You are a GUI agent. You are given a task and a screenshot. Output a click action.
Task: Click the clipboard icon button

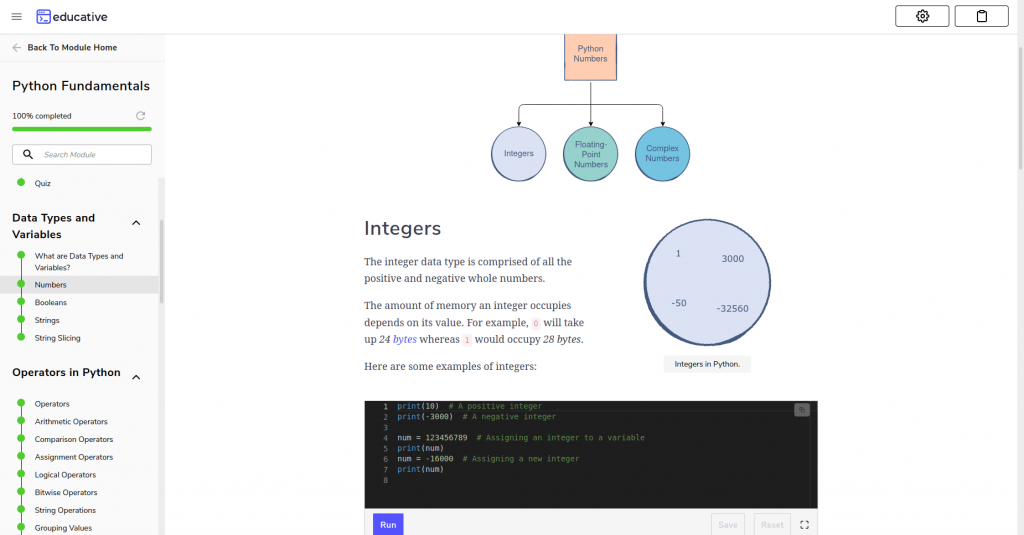click(982, 16)
